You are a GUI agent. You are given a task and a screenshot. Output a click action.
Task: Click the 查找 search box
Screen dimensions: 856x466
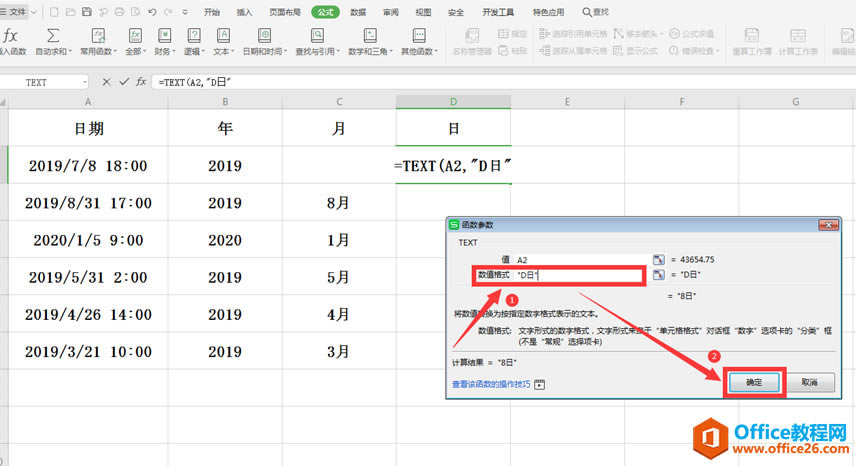pyautogui.click(x=595, y=12)
